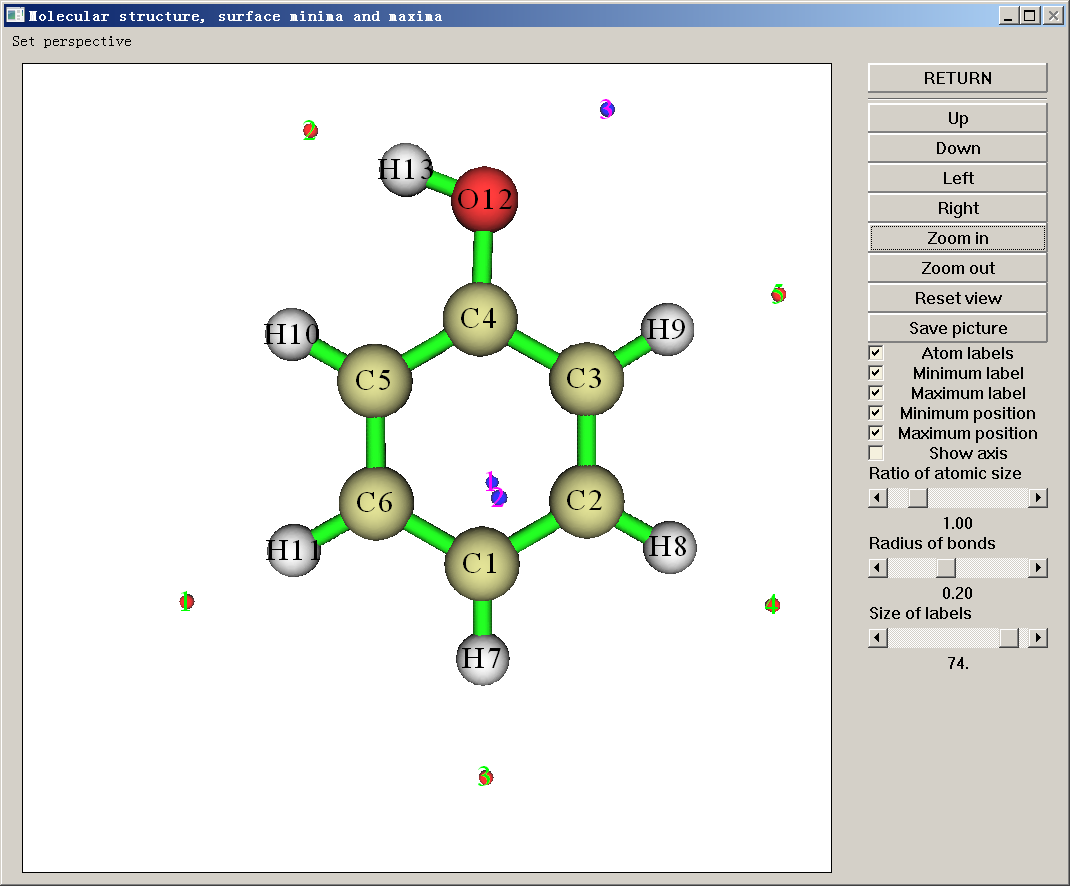Click the C3 carbon atom

[x=586, y=378]
